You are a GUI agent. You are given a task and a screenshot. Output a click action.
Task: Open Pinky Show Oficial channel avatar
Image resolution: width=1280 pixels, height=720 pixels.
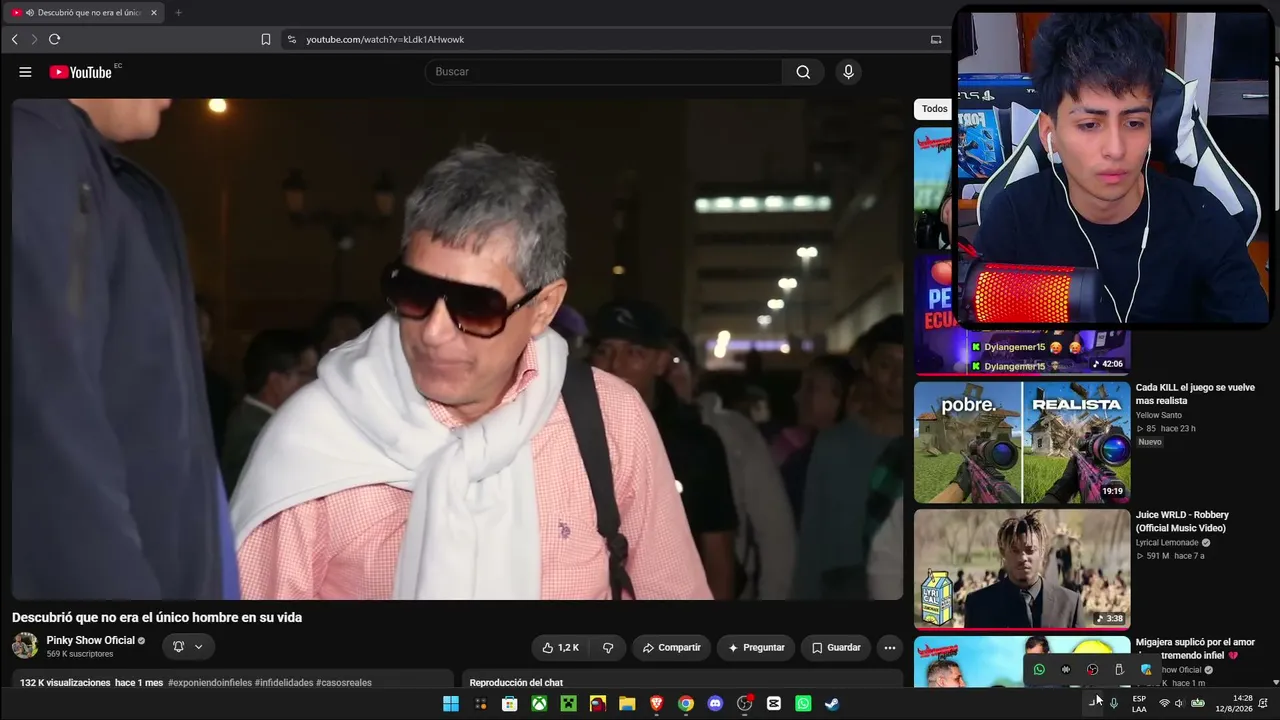[x=25, y=646]
